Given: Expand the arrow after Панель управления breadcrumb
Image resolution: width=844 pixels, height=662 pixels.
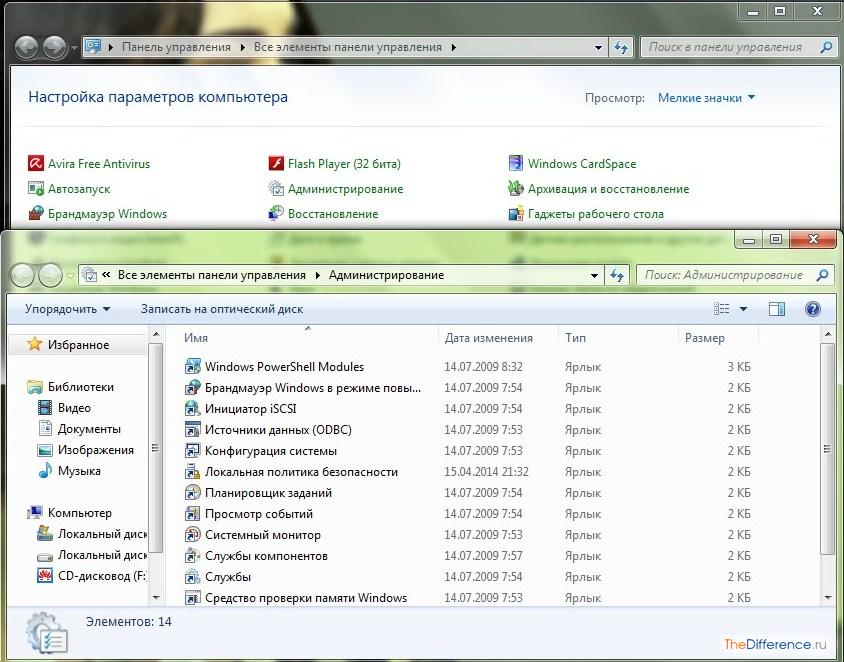Looking at the screenshot, I should coord(242,47).
